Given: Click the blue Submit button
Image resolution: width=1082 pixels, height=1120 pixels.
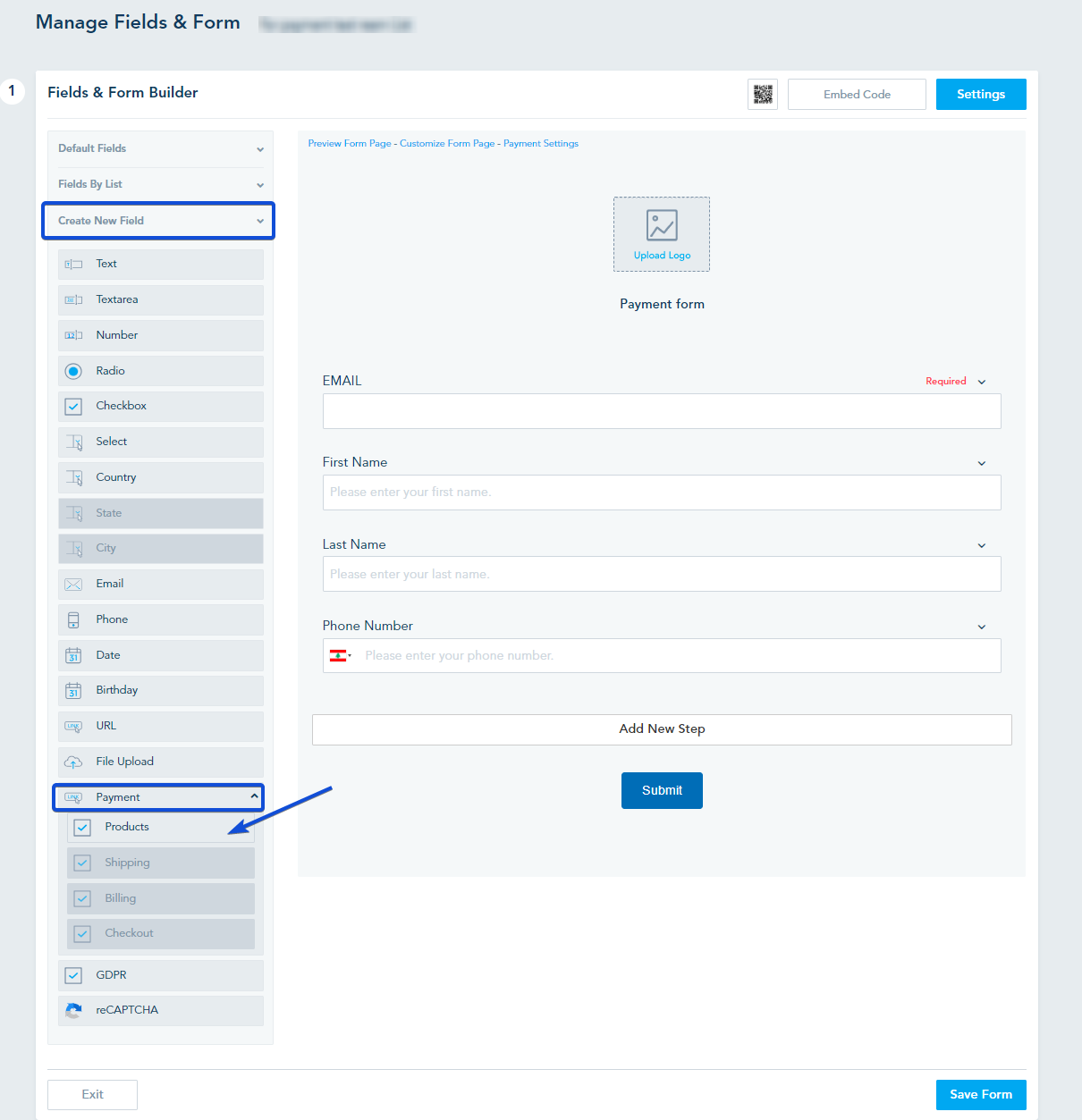Looking at the screenshot, I should click(x=662, y=790).
